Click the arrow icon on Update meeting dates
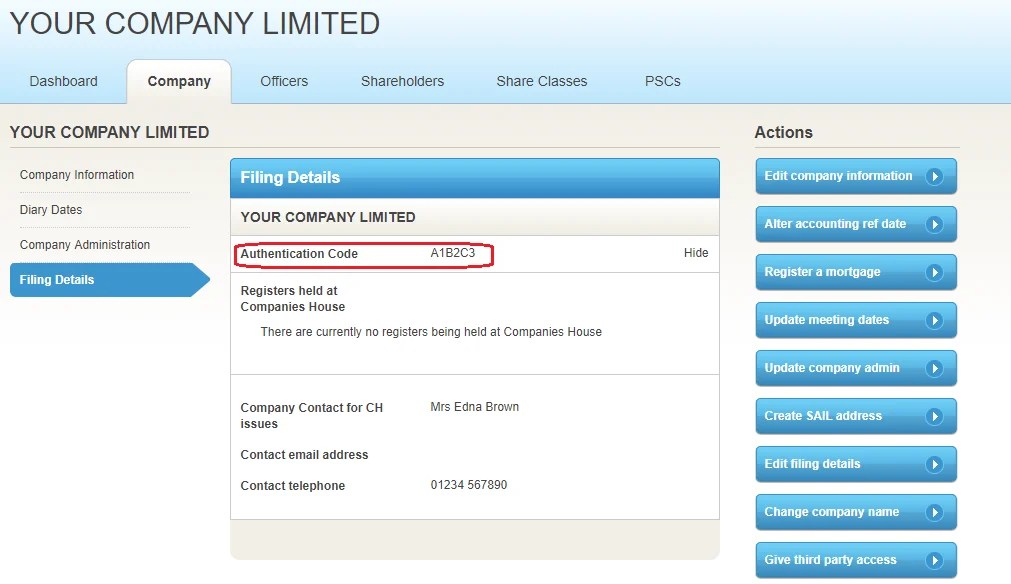The image size is (1011, 584). (938, 319)
